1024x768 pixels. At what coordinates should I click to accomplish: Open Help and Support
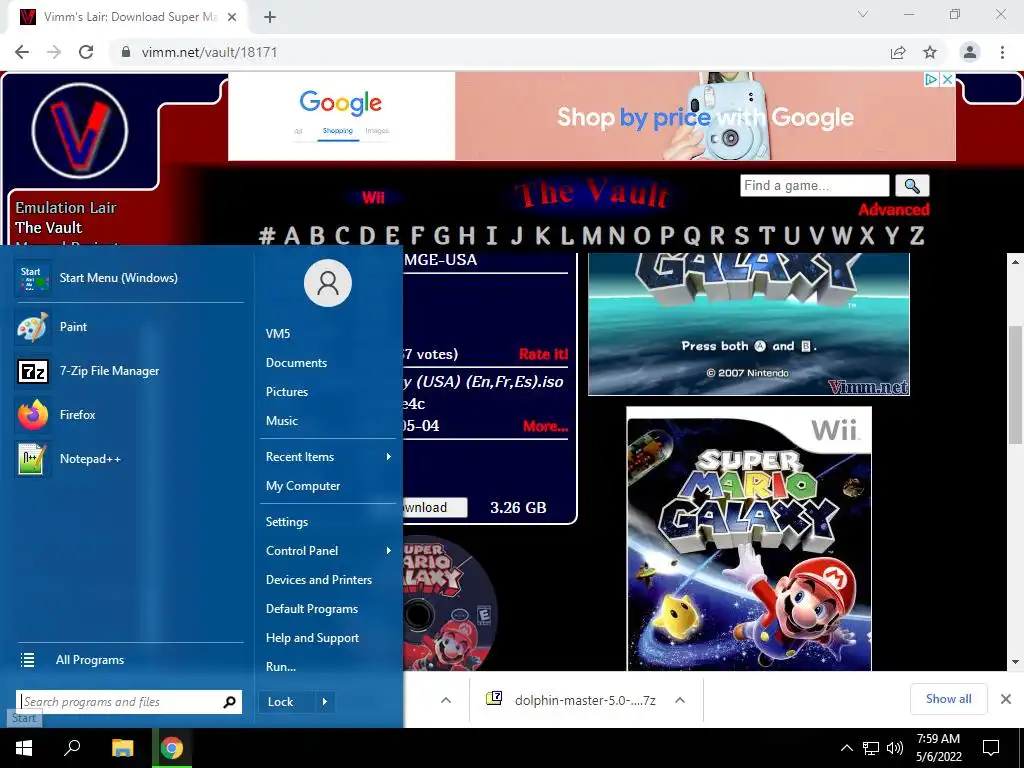point(312,638)
